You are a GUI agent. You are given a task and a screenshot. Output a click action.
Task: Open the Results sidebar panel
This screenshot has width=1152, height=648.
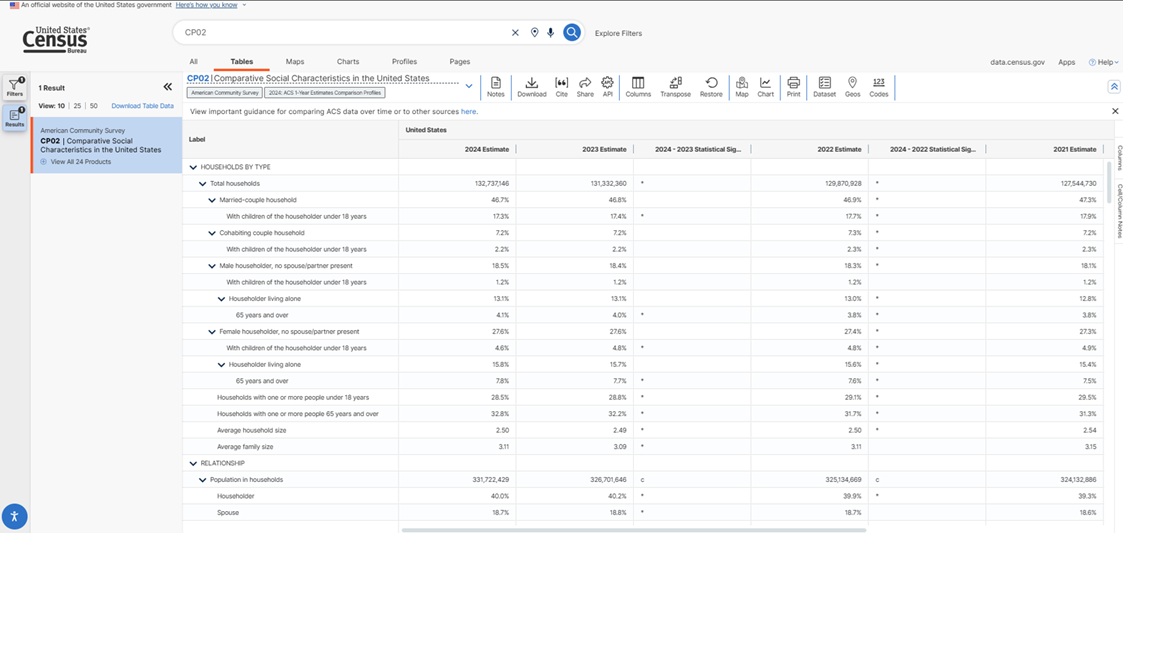[15, 118]
